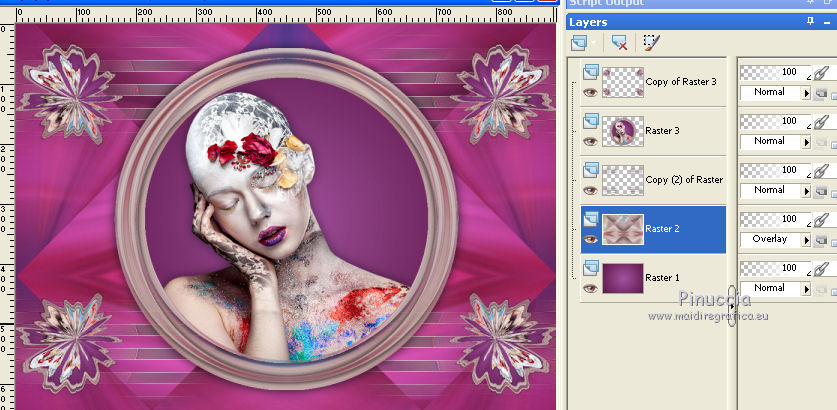This screenshot has width=837, height=410.
Task: Open the Normal blend dropdown for Raster 3
Action: (806, 143)
